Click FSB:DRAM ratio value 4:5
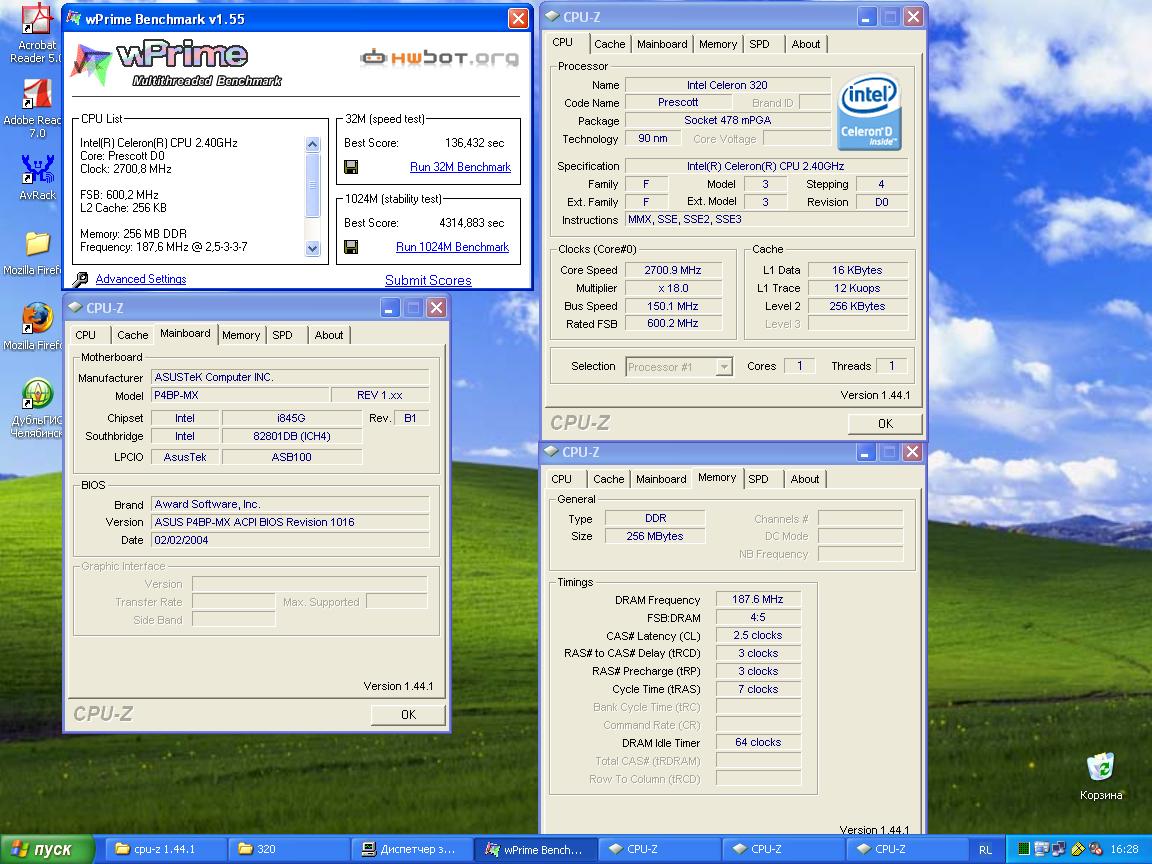This screenshot has height=864, width=1152. pyautogui.click(x=757, y=618)
